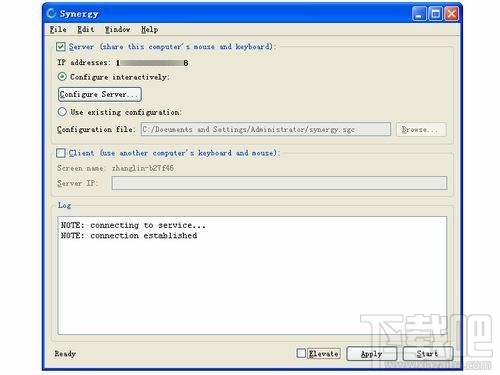Close the Synergy window
Screen dimensions: 500x375
click(x=451, y=14)
